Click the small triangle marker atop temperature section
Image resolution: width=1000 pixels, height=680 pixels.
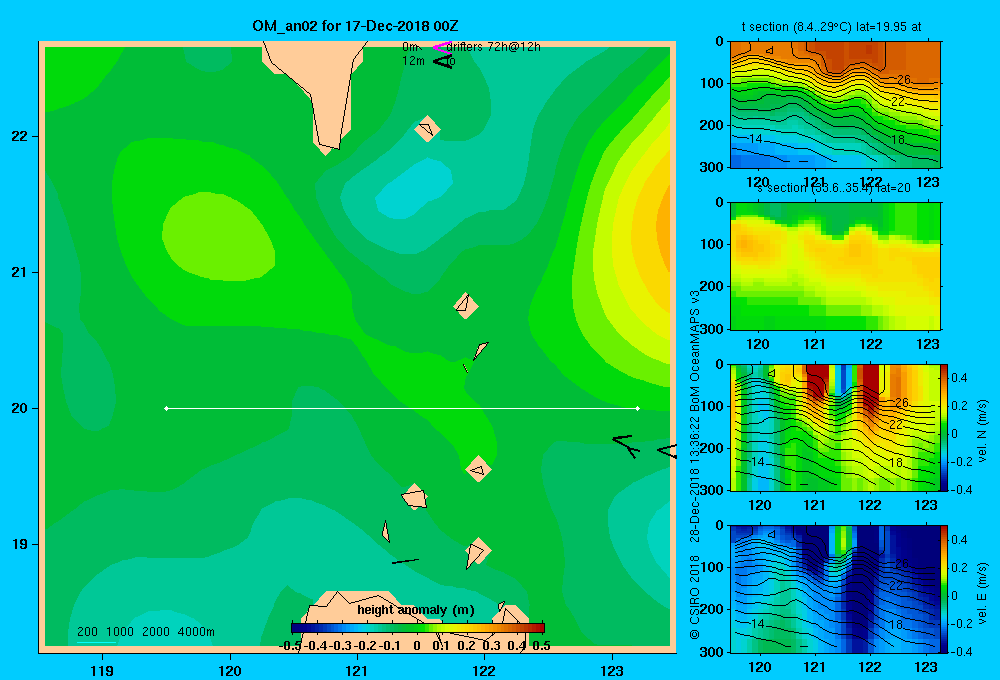tap(770, 50)
